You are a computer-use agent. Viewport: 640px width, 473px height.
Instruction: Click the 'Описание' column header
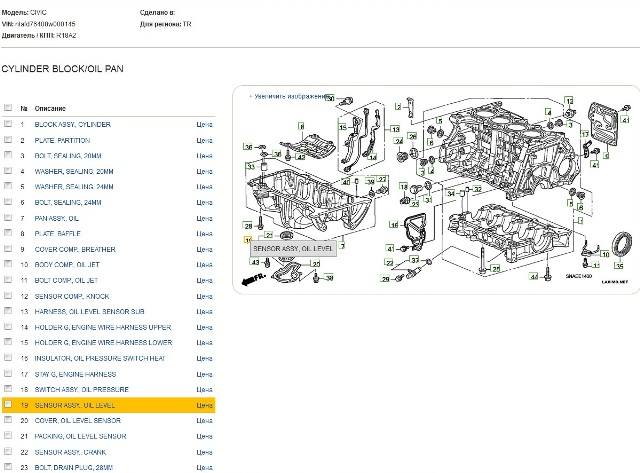(x=50, y=109)
